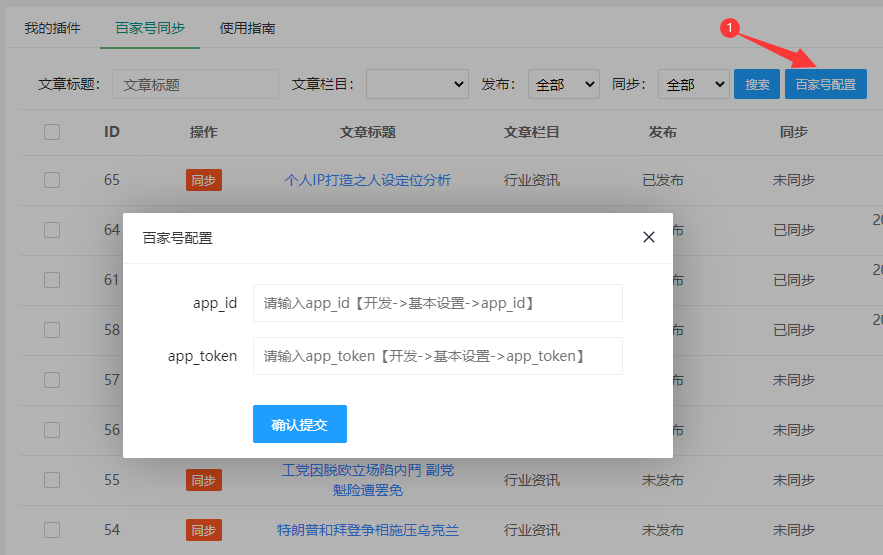Click 行业资讯 category in row 54
This screenshot has width=883, height=555.
[x=532, y=530]
